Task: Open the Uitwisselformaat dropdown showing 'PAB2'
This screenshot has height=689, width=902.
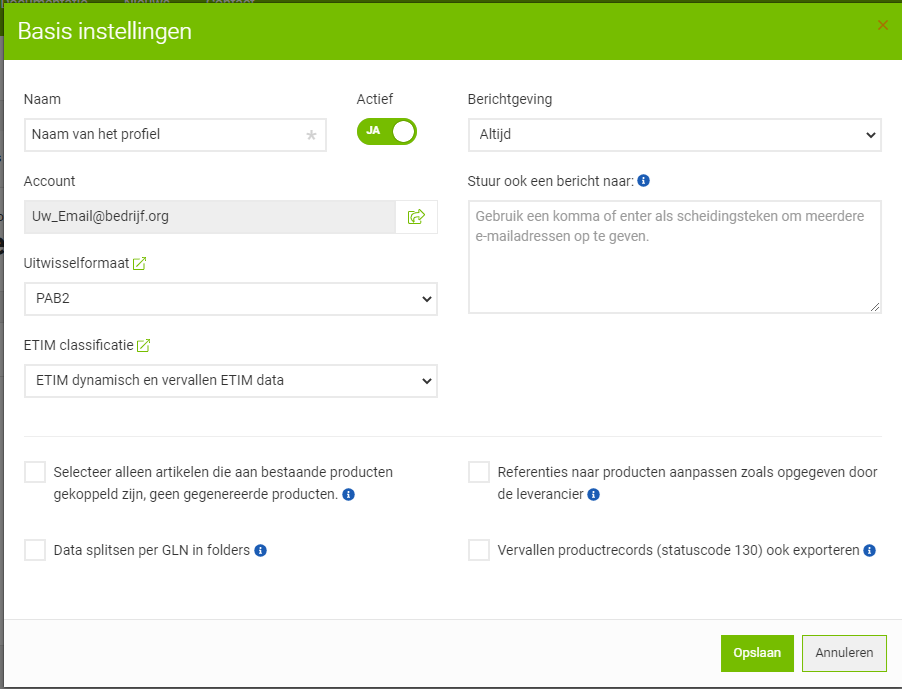Action: point(230,298)
